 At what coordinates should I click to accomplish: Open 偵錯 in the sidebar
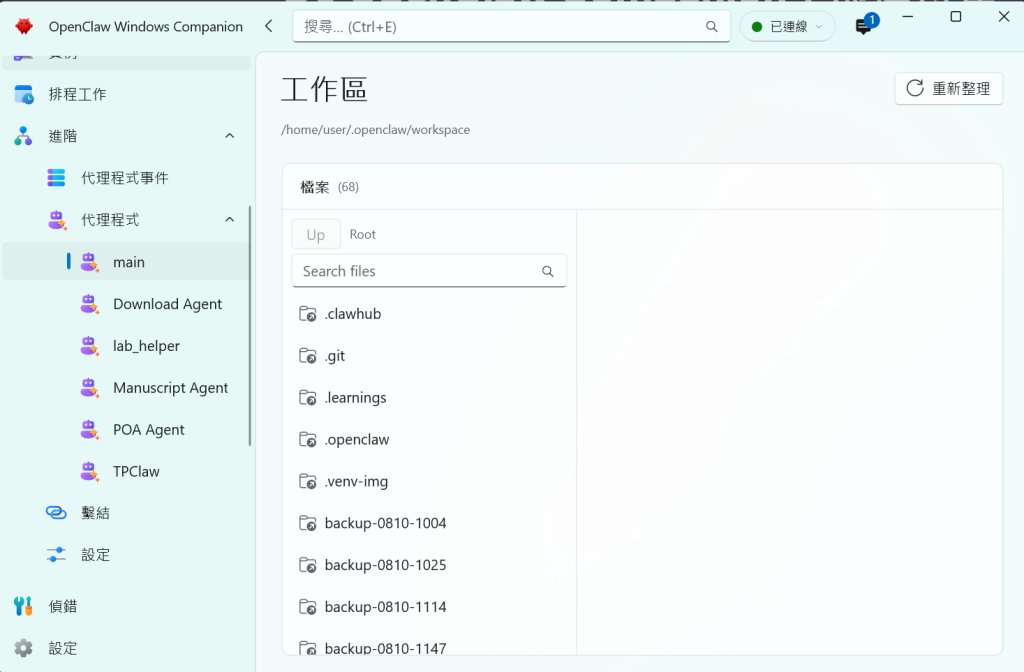coord(126,606)
